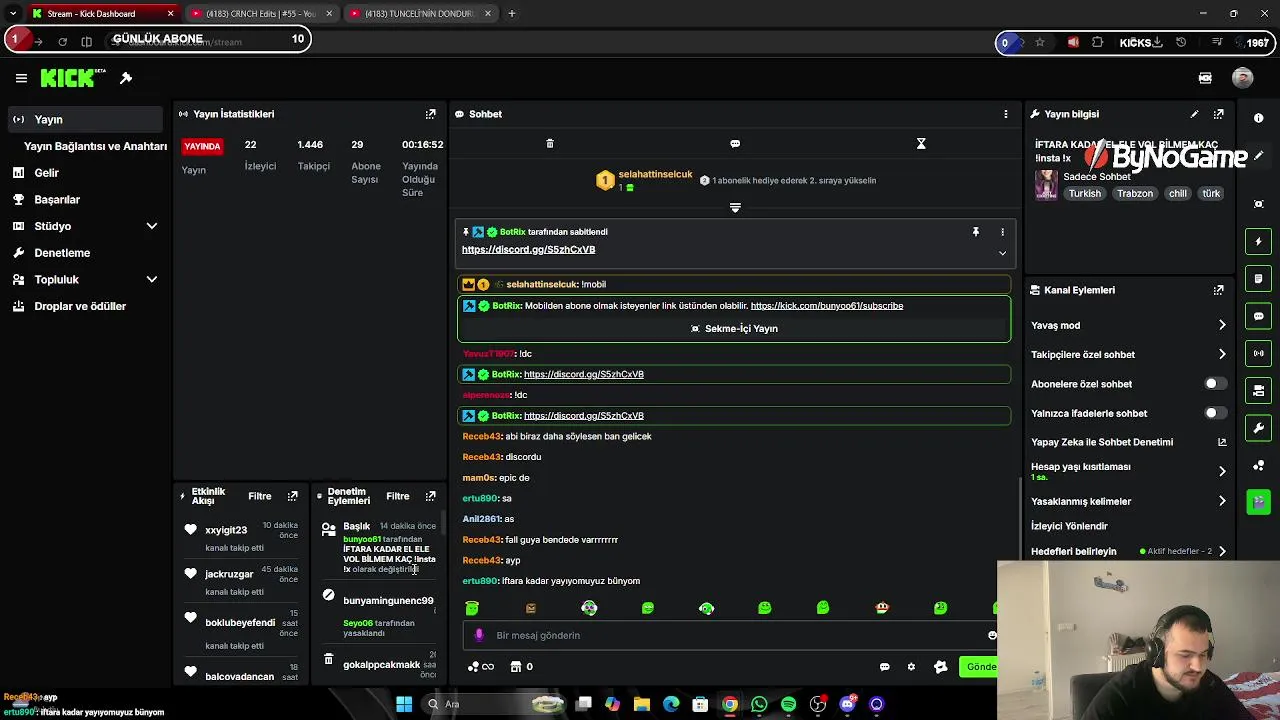Toggle Yalnızca ifadelerle sohbet switch
This screenshot has height=720, width=1280.
[1215, 413]
